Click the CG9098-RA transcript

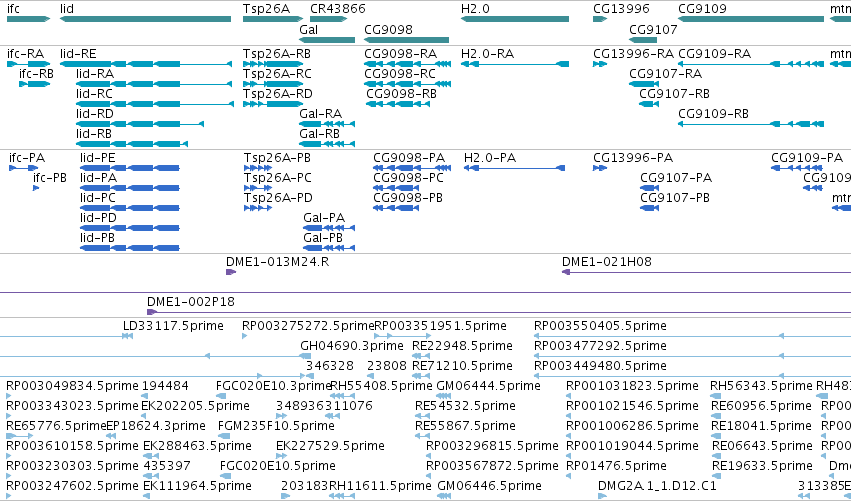408,64
